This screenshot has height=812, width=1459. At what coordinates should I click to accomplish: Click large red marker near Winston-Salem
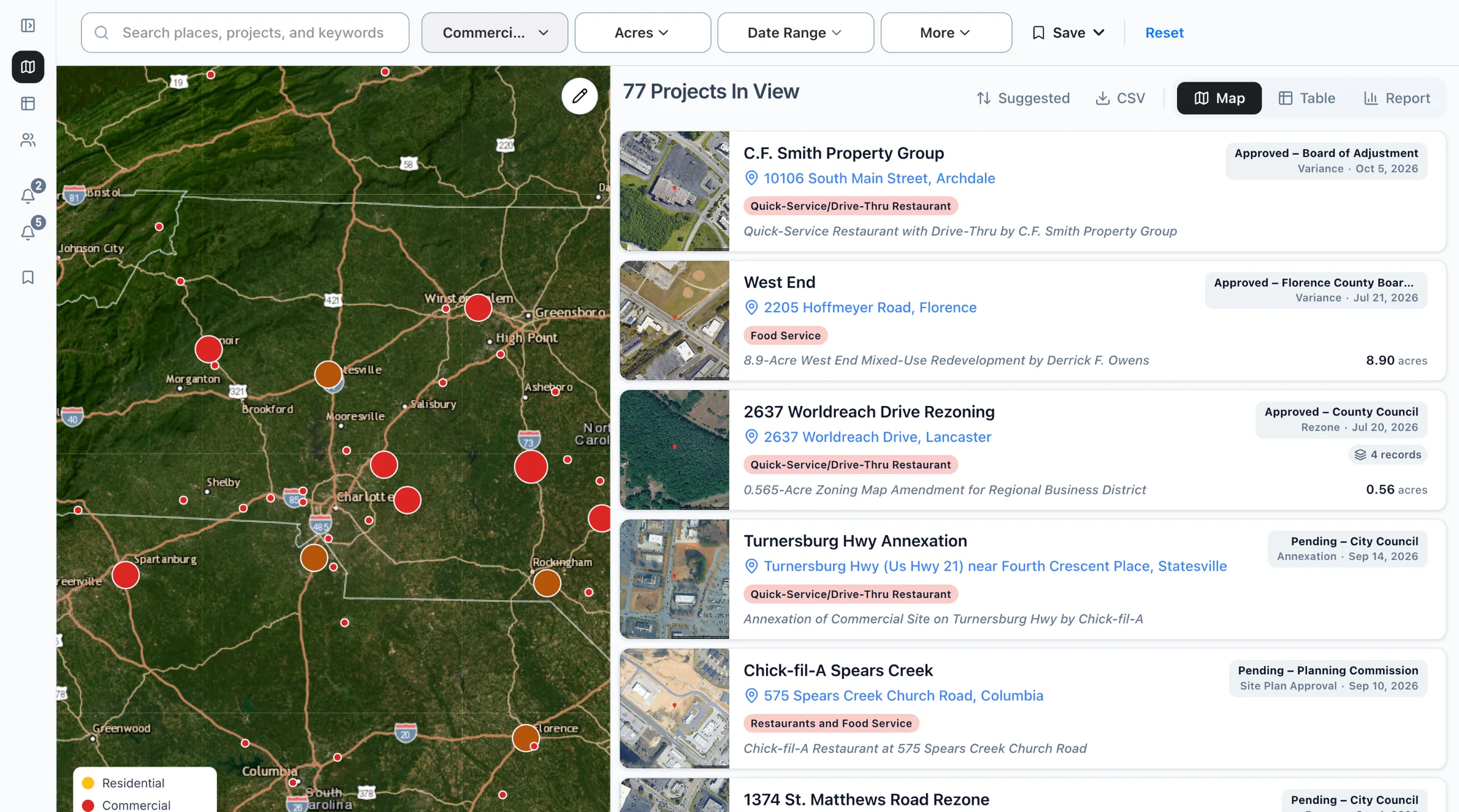pos(478,308)
